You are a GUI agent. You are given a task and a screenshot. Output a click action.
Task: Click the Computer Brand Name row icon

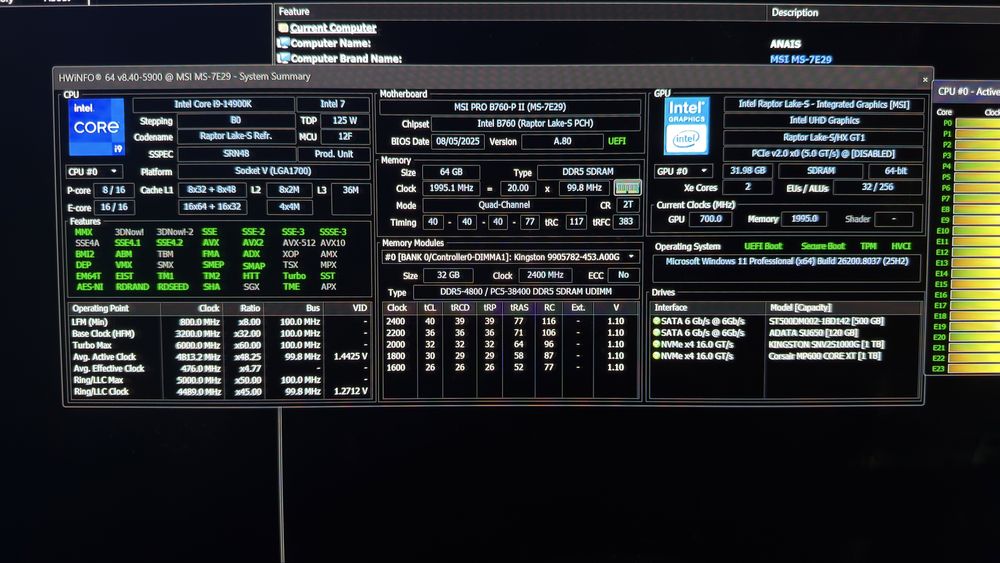[x=283, y=58]
